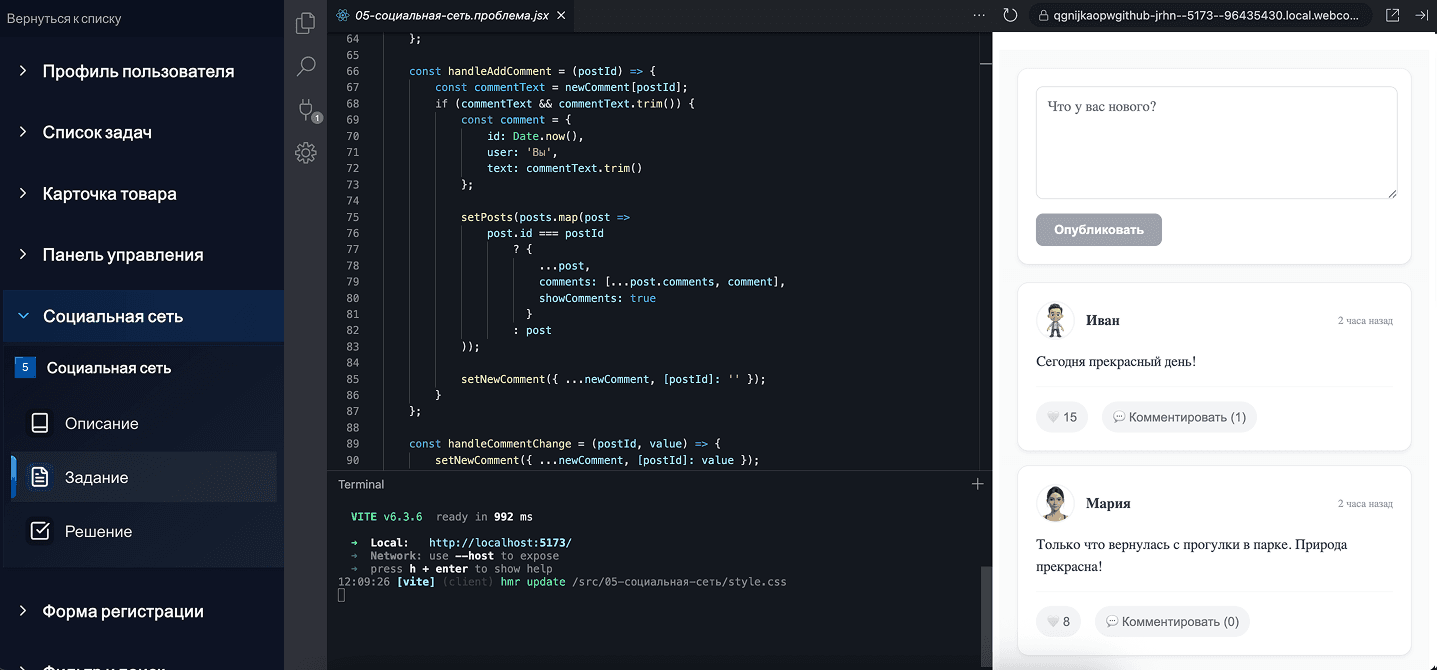Click the Вернуться к списку link

pyautogui.click(x=67, y=19)
